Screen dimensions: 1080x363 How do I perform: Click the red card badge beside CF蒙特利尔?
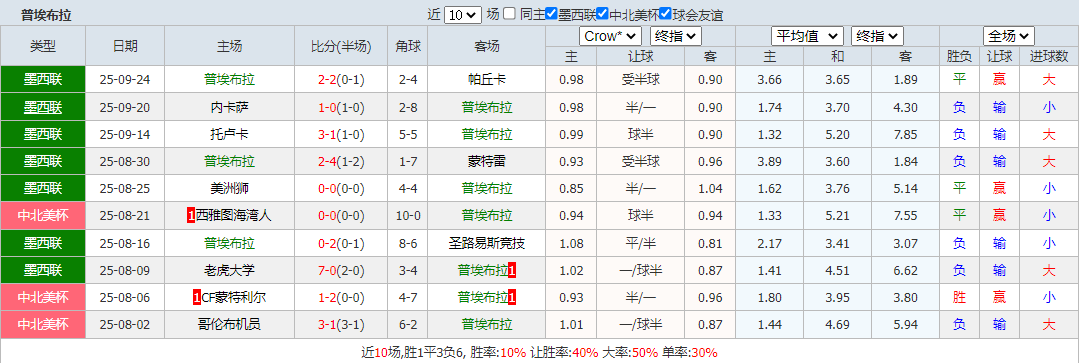coord(196,298)
